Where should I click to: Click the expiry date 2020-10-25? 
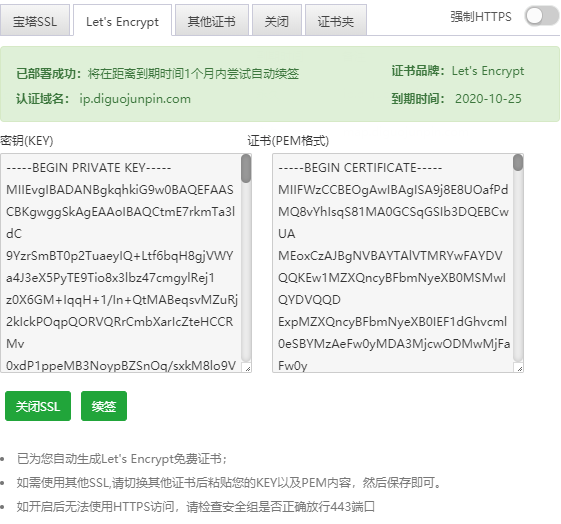click(488, 99)
